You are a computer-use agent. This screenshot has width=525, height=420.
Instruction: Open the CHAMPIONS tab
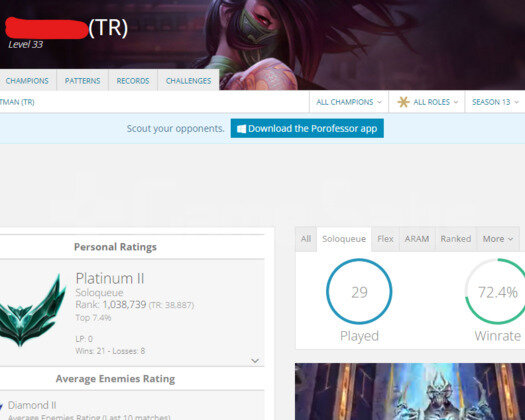coord(27,81)
